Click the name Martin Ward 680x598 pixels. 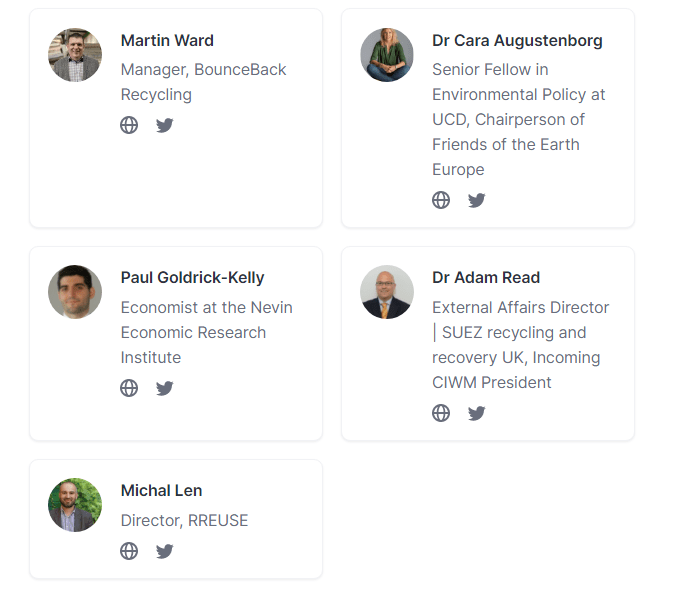[167, 40]
